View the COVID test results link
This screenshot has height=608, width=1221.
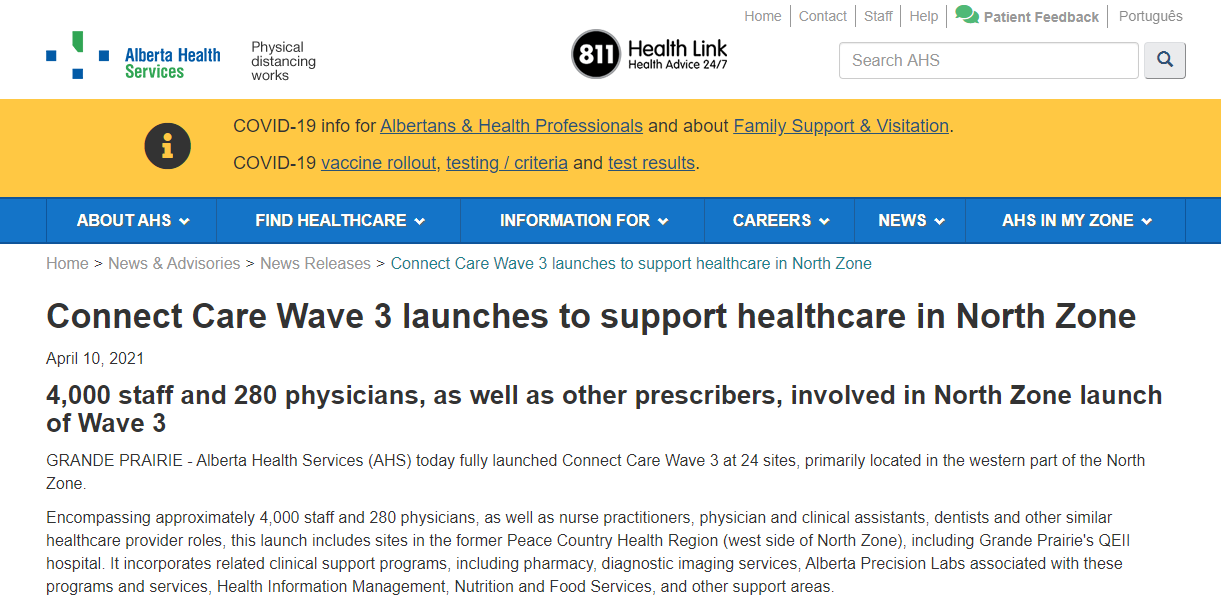[651, 163]
